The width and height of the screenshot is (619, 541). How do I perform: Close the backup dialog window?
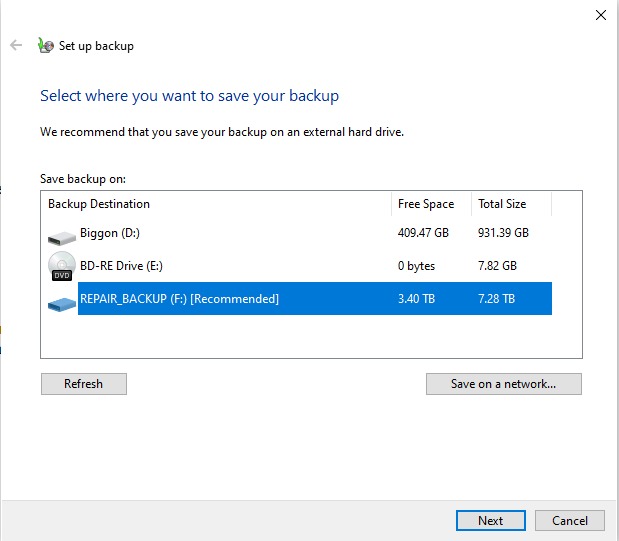600,15
